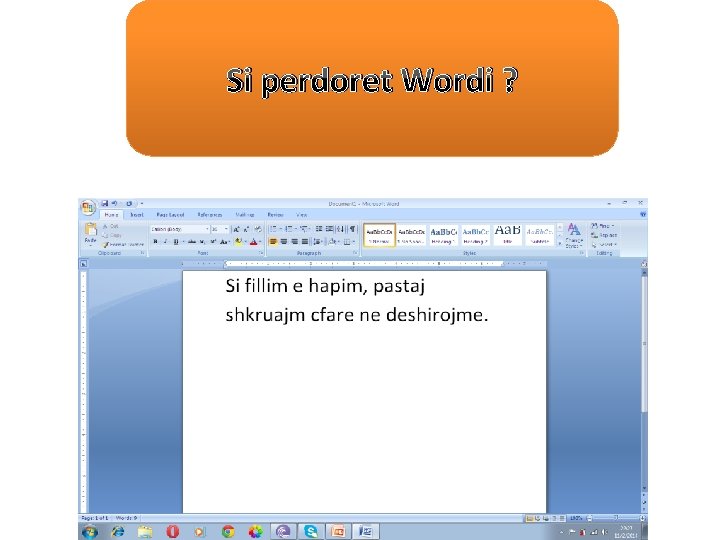Toggle Bold formatting
This screenshot has height=540, width=720.
(155, 242)
